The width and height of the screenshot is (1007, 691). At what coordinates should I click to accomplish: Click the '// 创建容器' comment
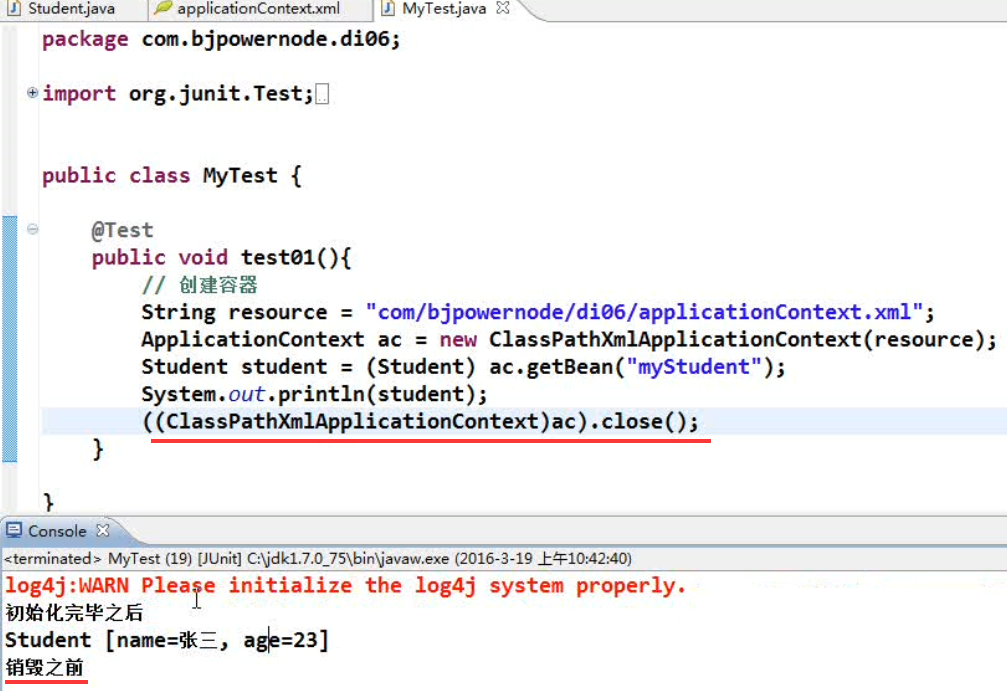[199, 284]
